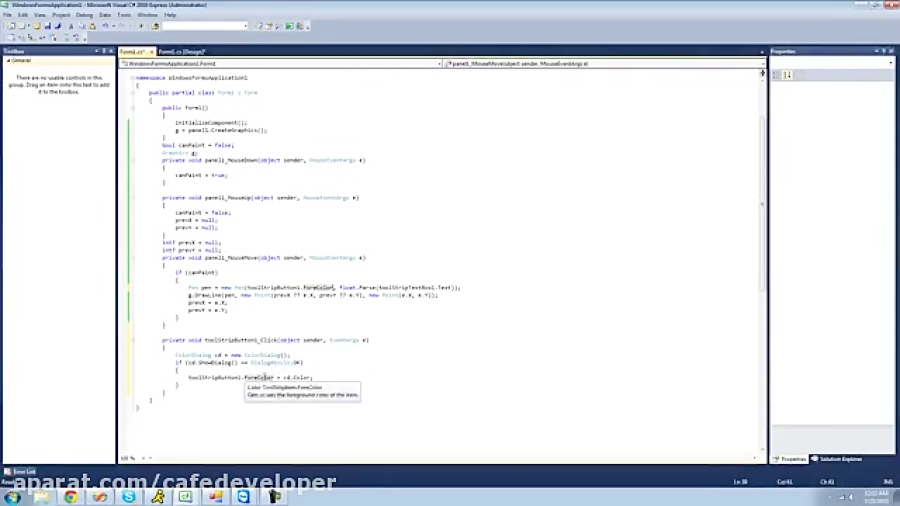Click the Paste icon in toolbar
The width and height of the screenshot is (900, 506).
(x=92, y=26)
